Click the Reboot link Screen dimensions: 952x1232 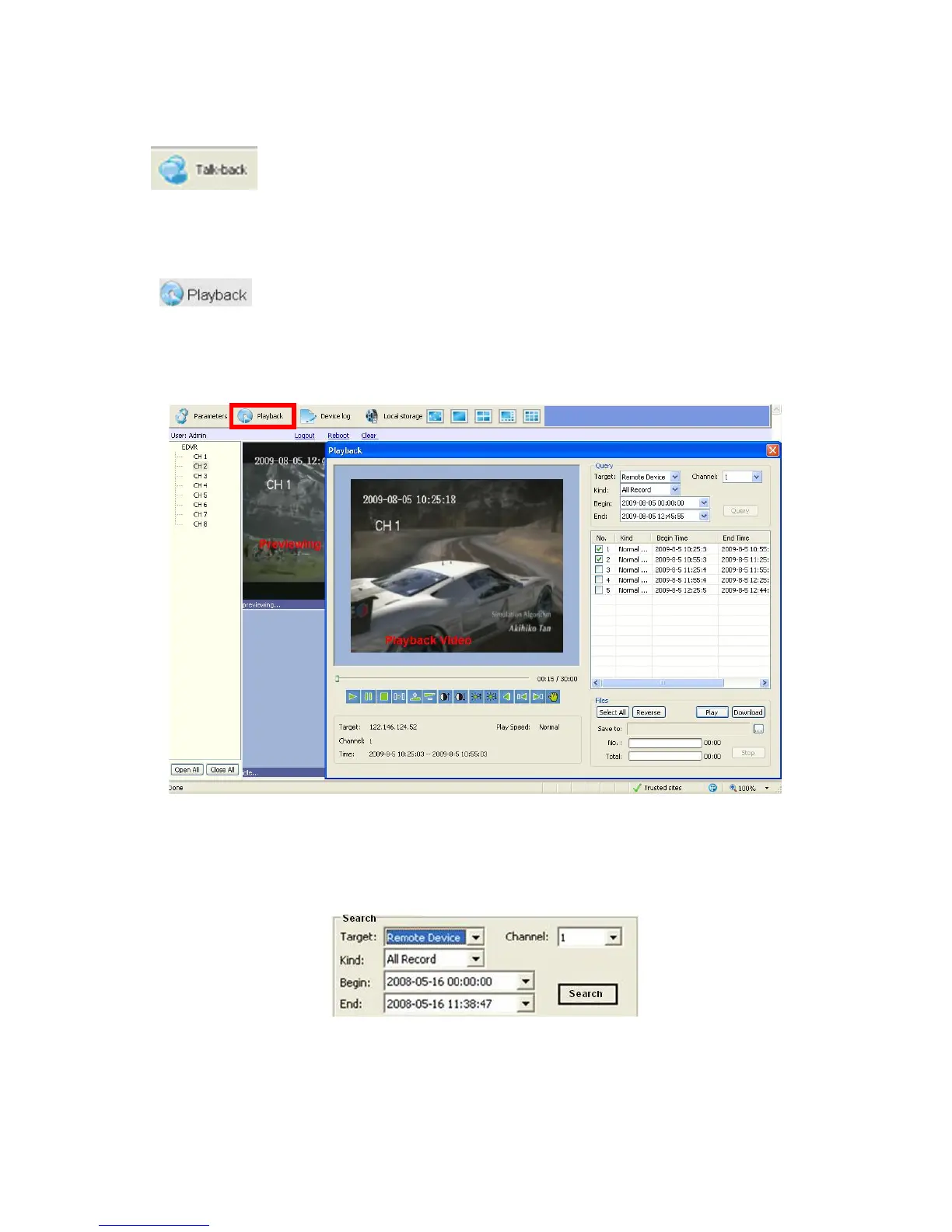pos(338,436)
